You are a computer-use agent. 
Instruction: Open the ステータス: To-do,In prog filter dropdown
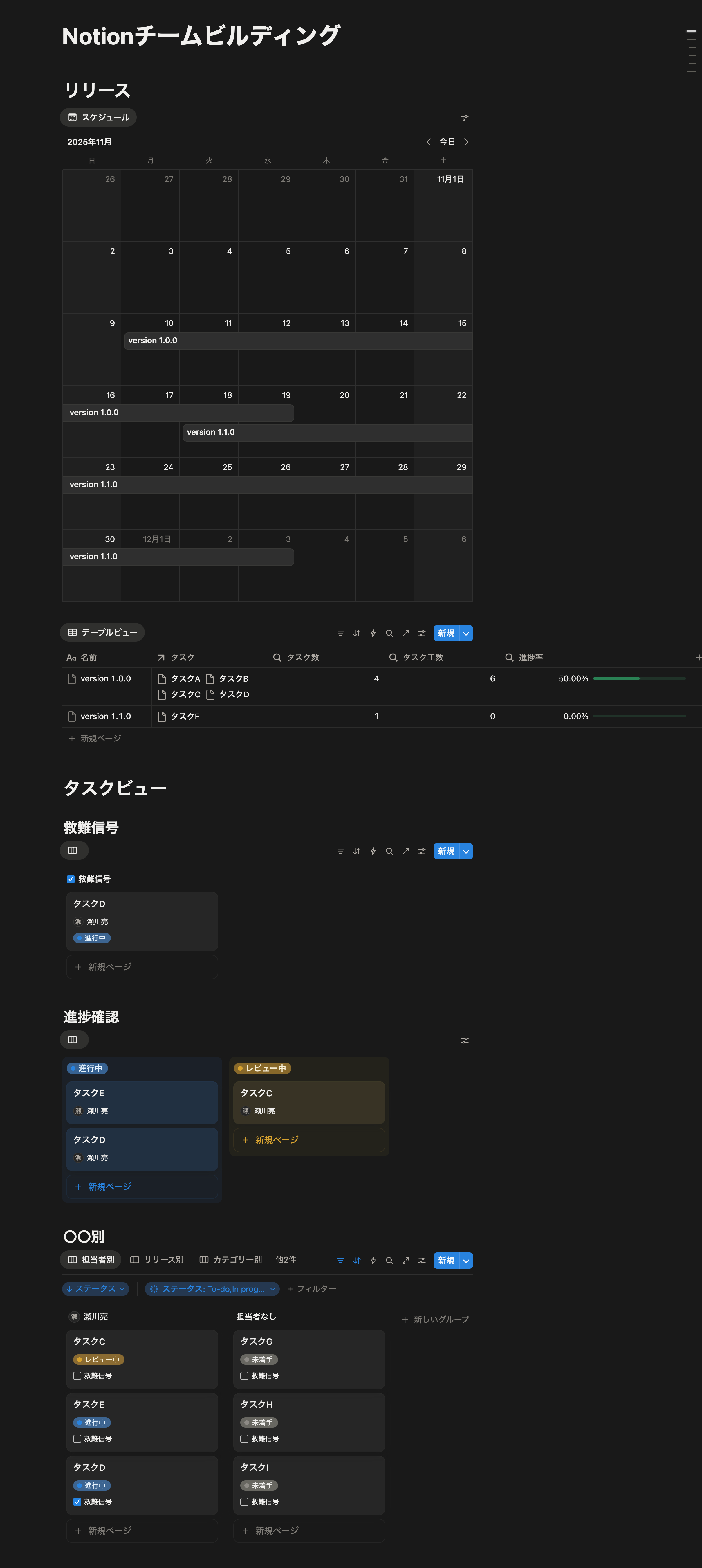pyautogui.click(x=212, y=1289)
